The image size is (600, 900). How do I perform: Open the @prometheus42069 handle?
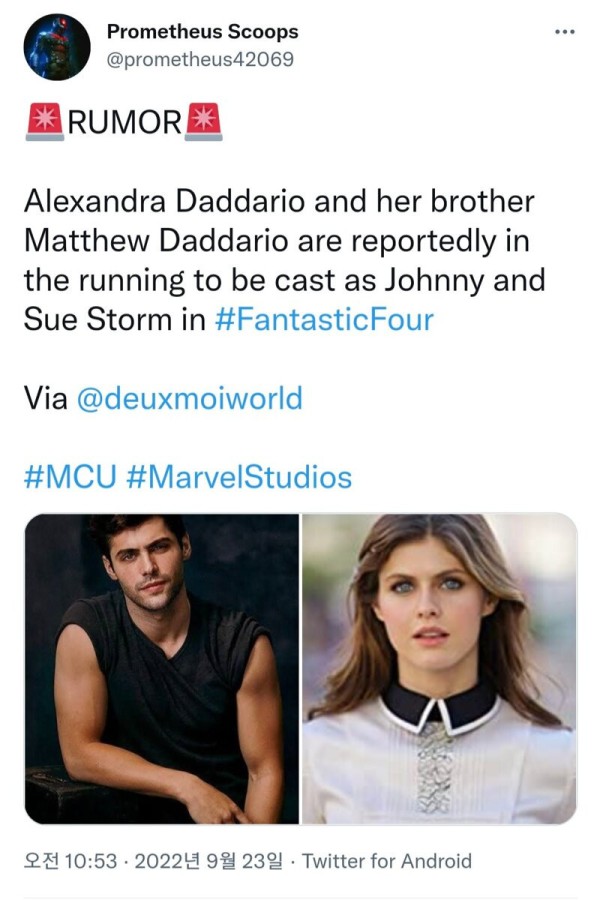click(200, 59)
